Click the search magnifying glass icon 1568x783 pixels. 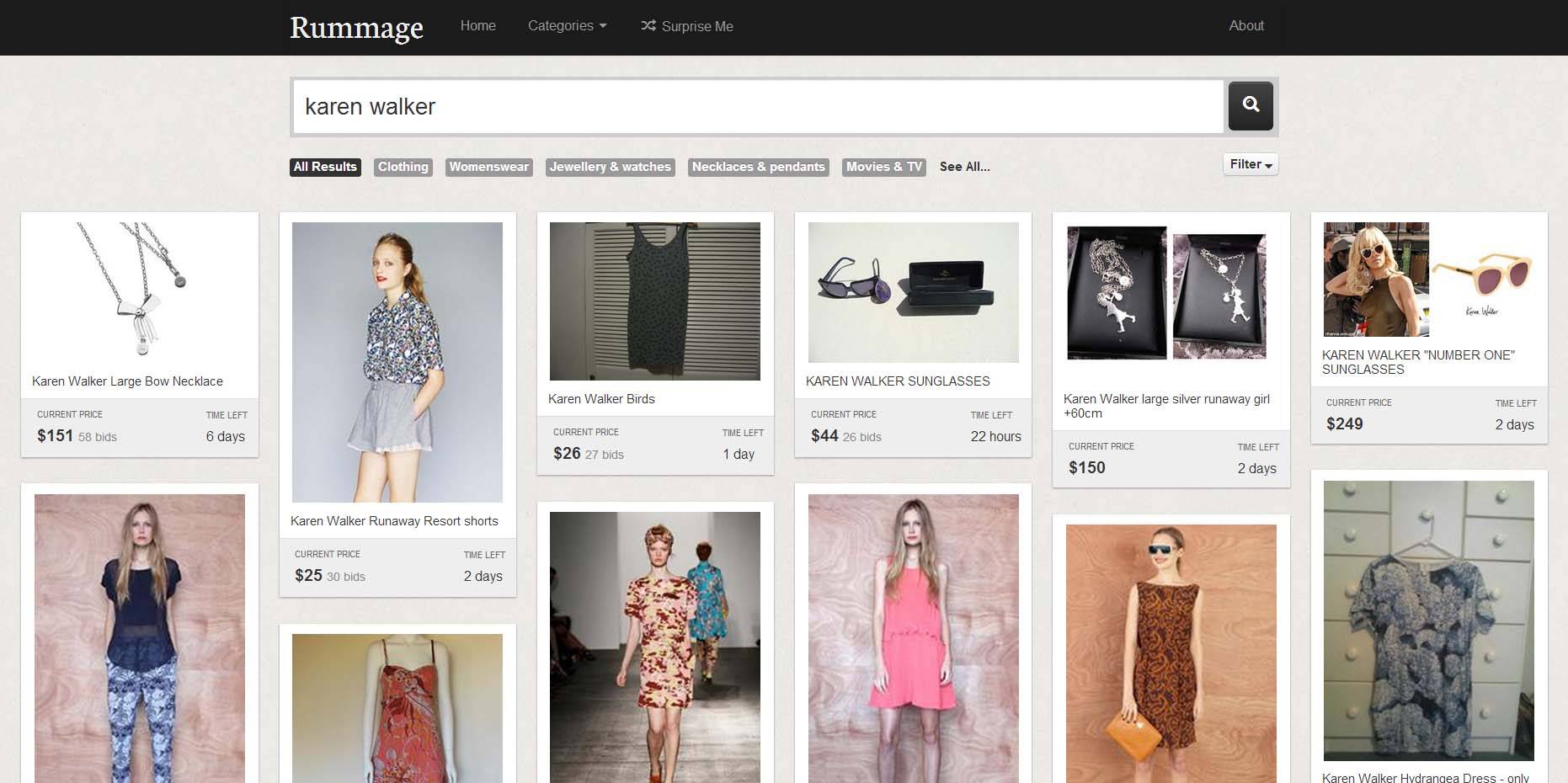pyautogui.click(x=1251, y=105)
